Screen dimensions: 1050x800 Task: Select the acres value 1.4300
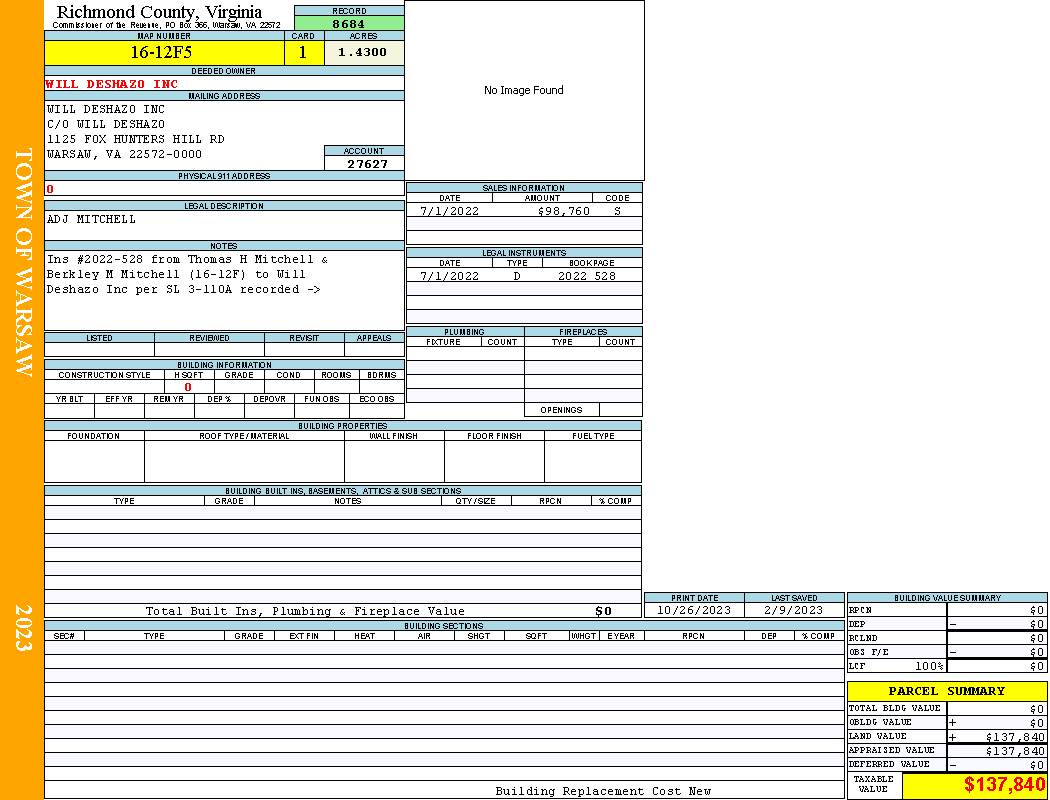click(x=362, y=53)
